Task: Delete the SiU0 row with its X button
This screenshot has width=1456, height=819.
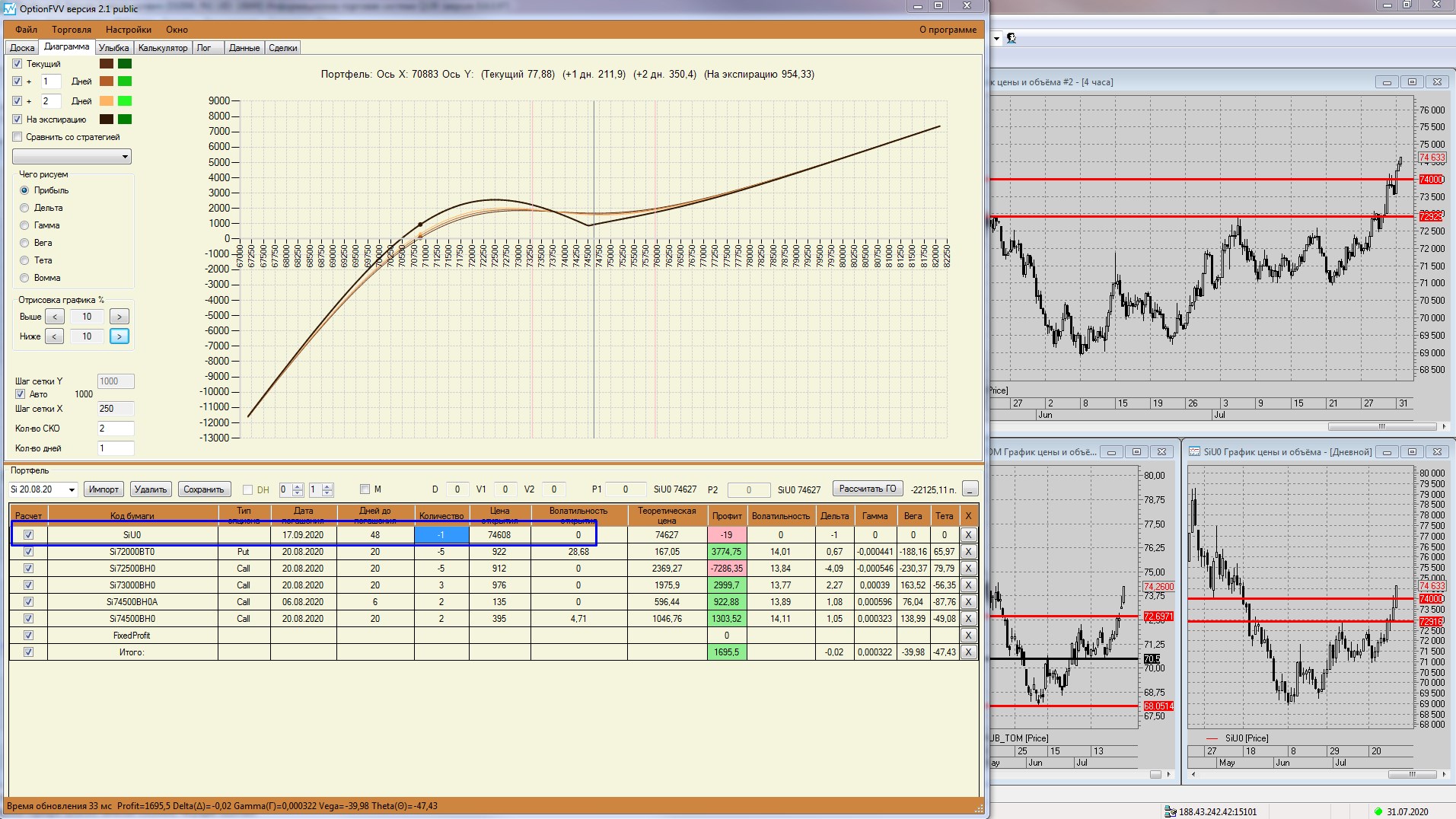Action: [x=968, y=535]
